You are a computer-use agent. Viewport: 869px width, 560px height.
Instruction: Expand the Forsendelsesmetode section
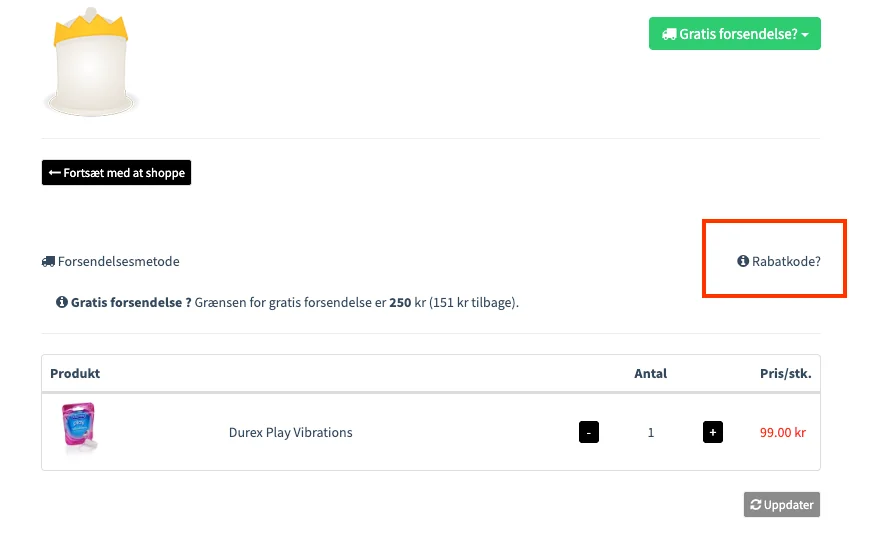pos(118,262)
